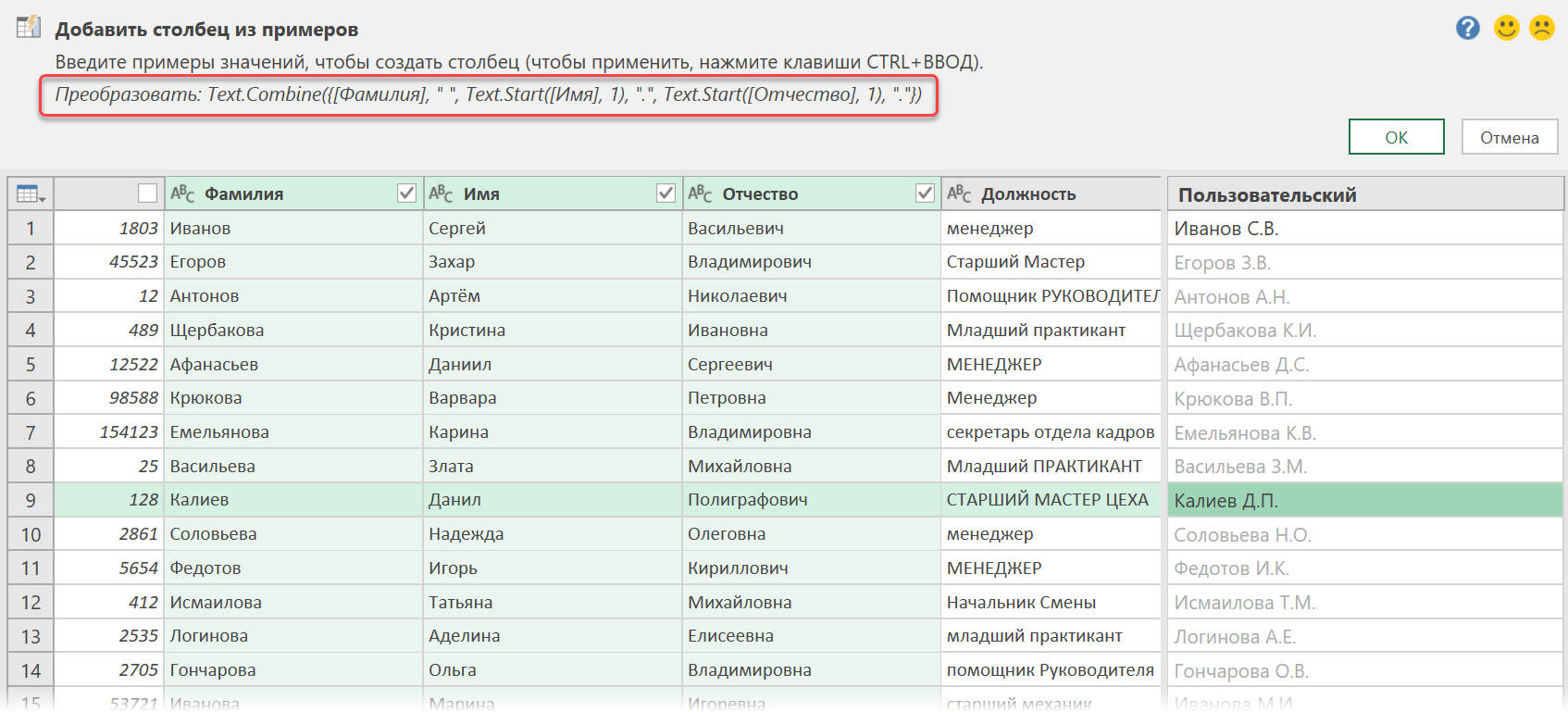Click the Татьяна name cell
Image resolution: width=1568 pixels, height=712 pixels.
point(553,603)
